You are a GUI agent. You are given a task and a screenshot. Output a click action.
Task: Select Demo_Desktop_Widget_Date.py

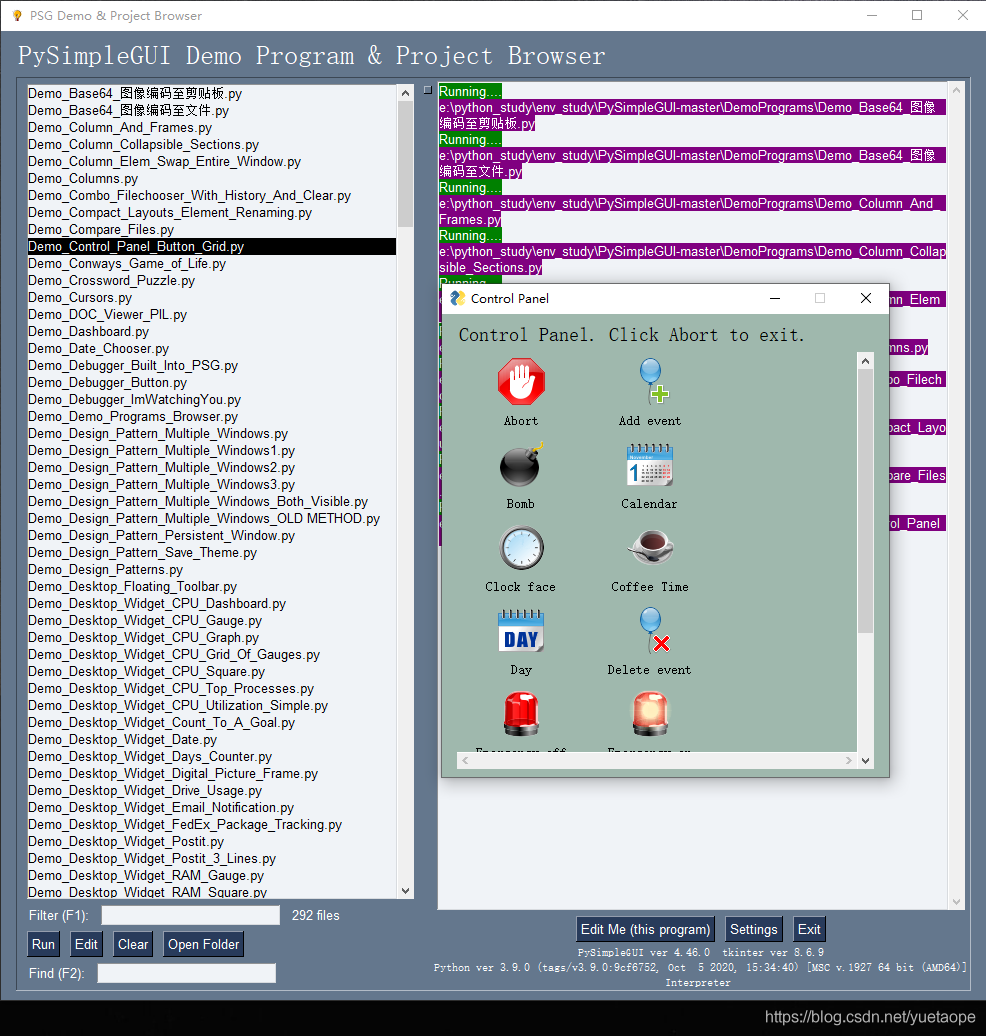click(x=211, y=739)
